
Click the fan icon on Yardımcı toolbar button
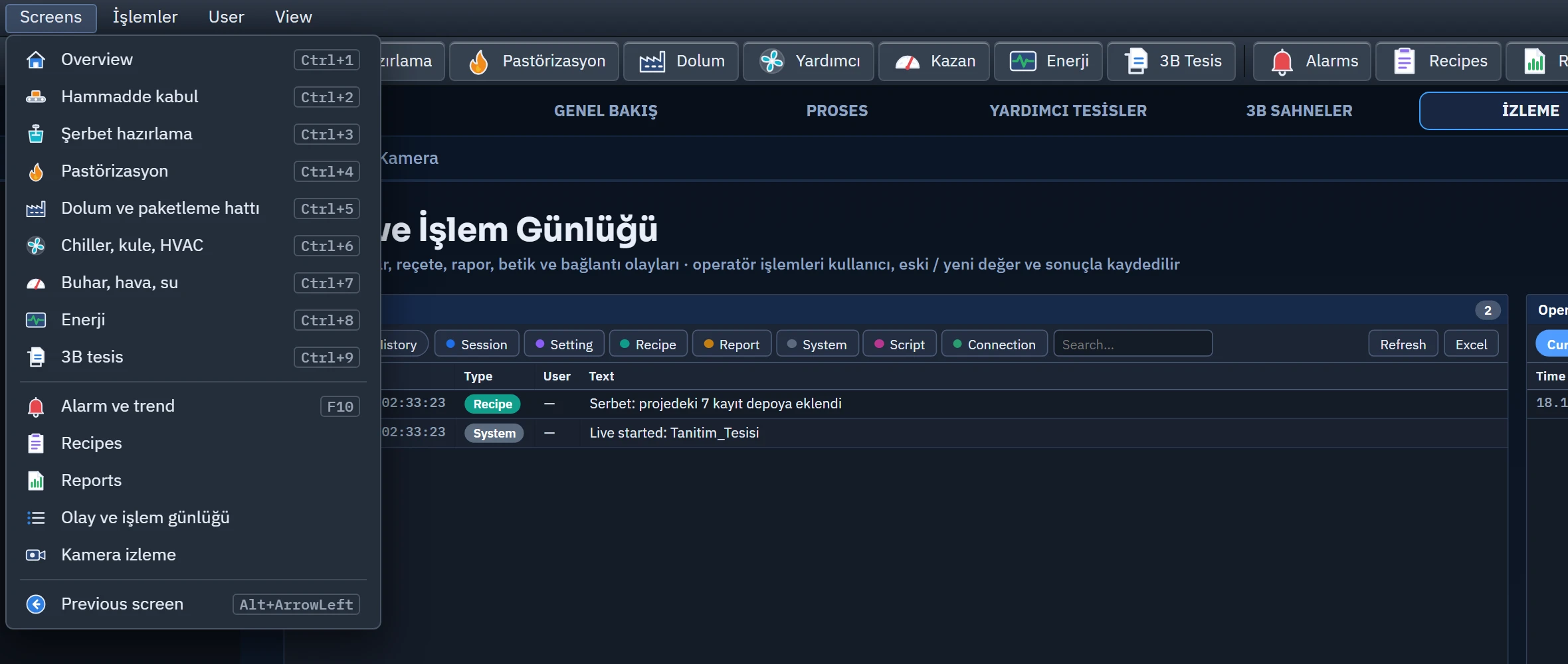[x=772, y=61]
